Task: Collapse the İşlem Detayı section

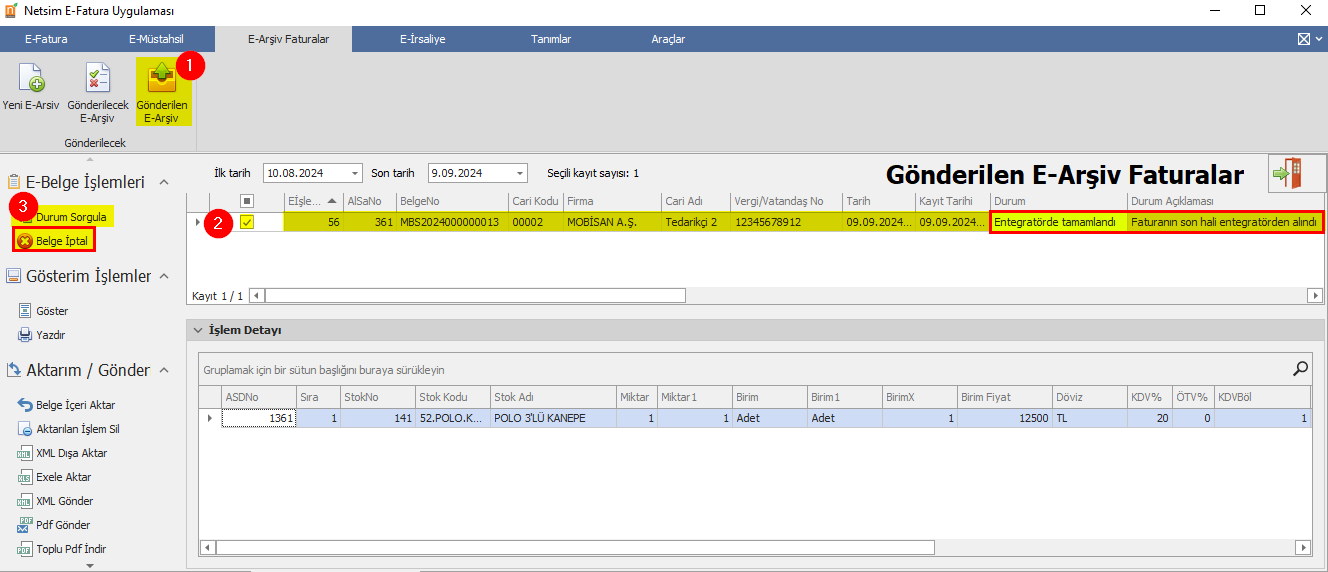Action: click(x=198, y=330)
